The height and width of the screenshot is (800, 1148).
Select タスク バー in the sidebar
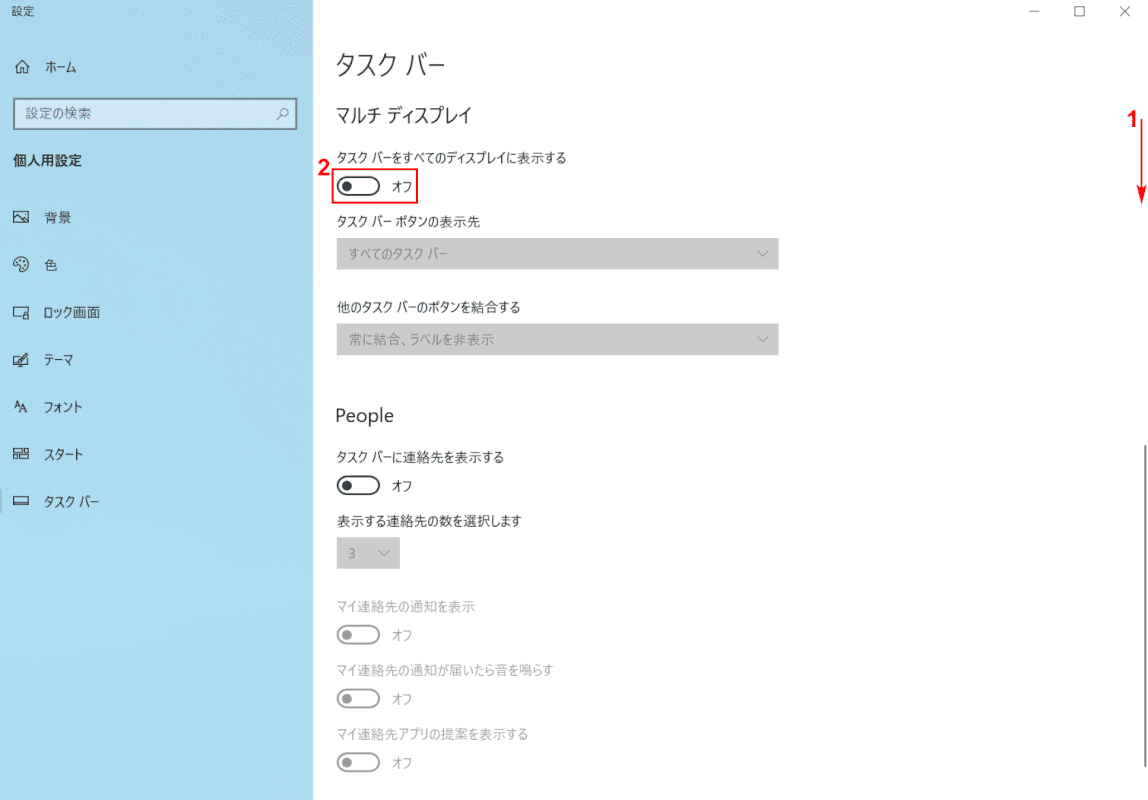coord(71,502)
